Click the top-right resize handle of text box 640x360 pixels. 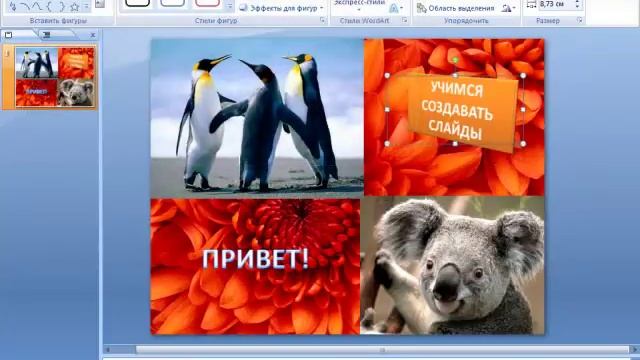click(523, 76)
